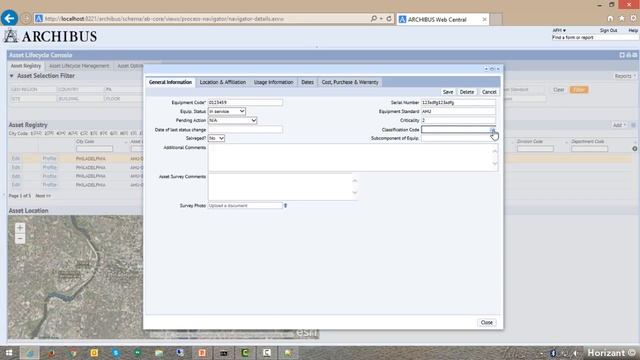Click the Delete button

[x=467, y=92]
